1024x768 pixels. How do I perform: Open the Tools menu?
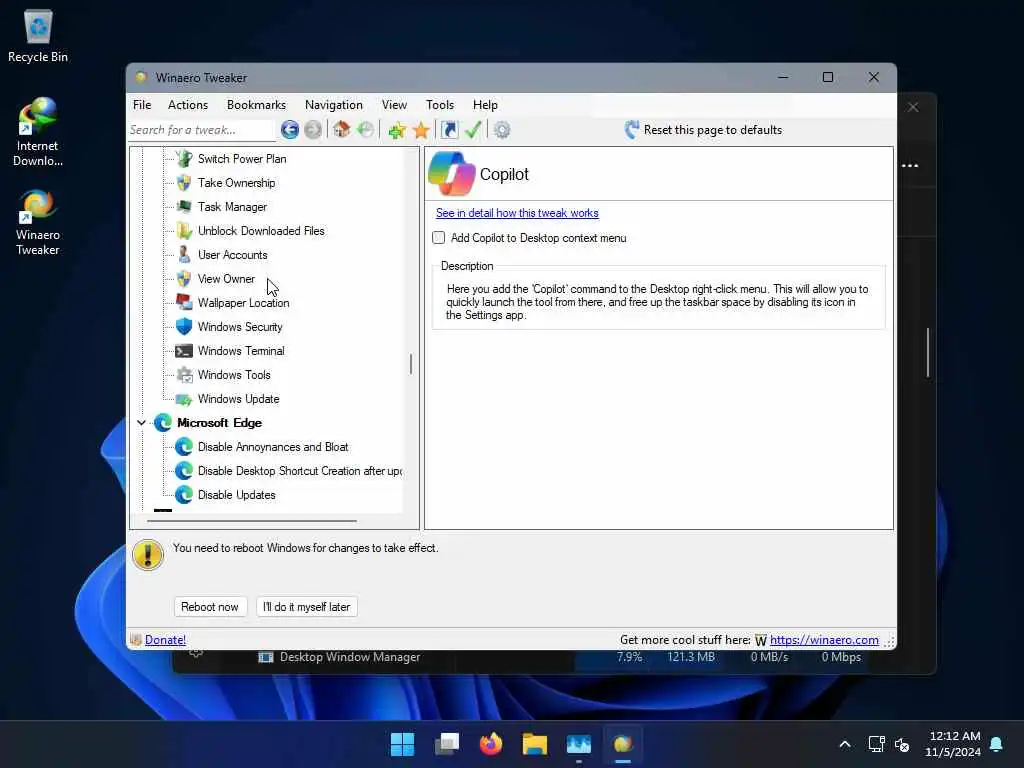pyautogui.click(x=440, y=105)
